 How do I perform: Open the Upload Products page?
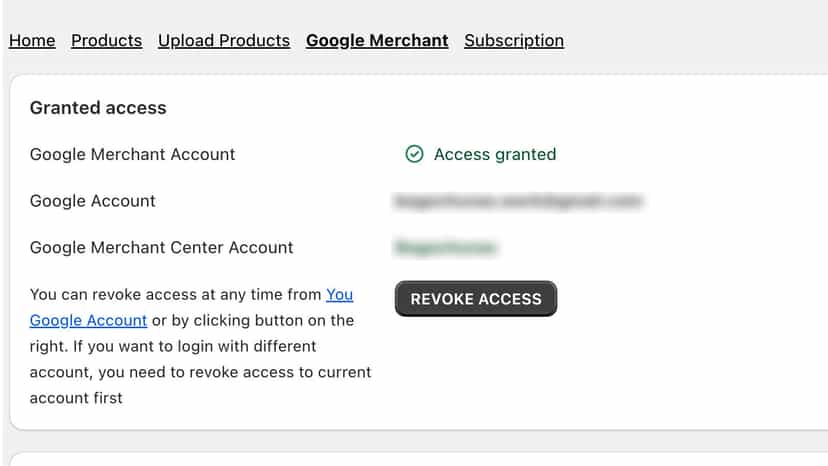(x=223, y=41)
